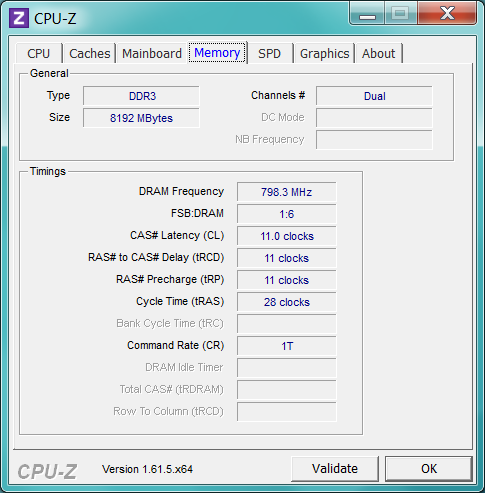
Task: Show the About tab
Action: 379,53
